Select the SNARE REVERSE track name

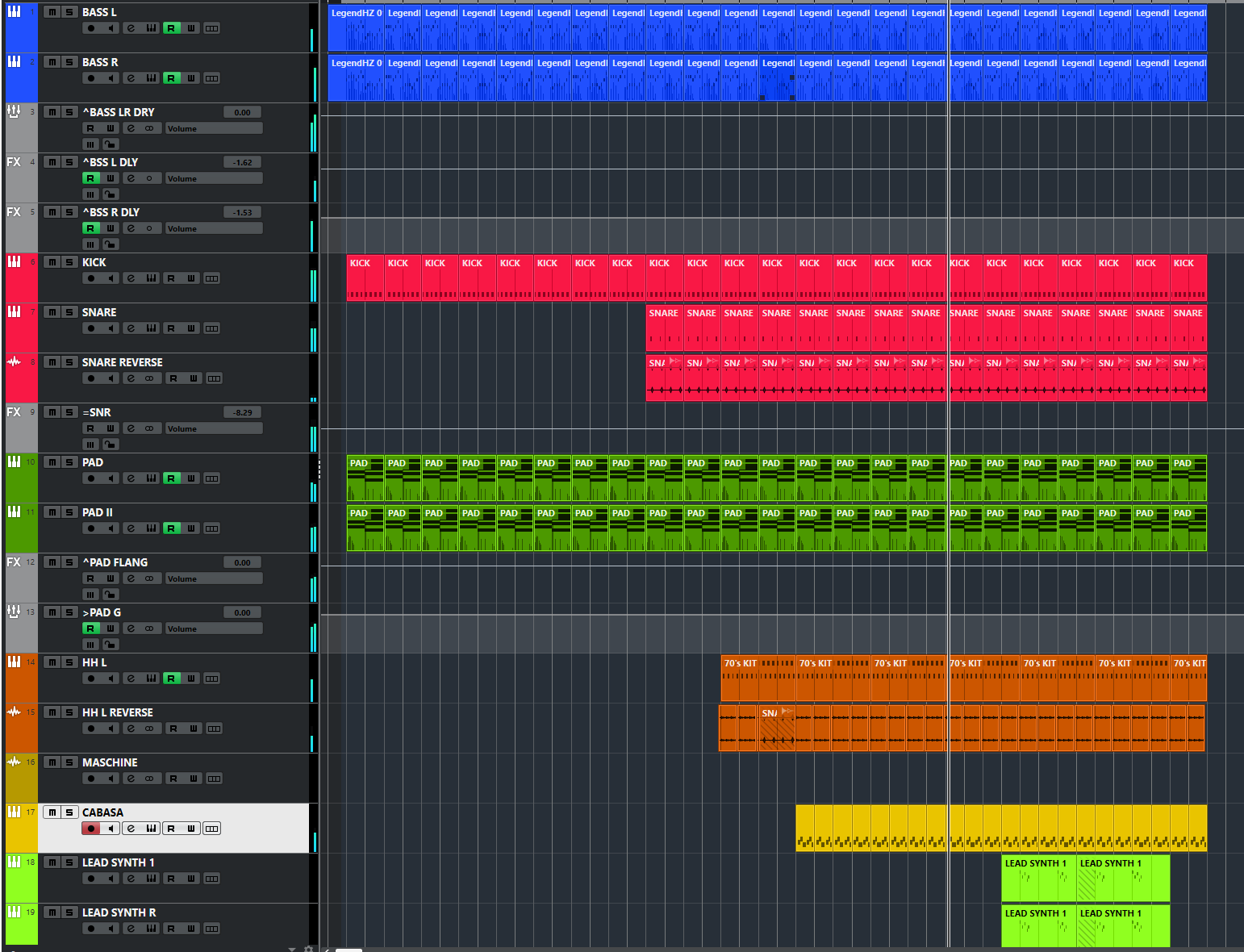pyautogui.click(x=123, y=362)
